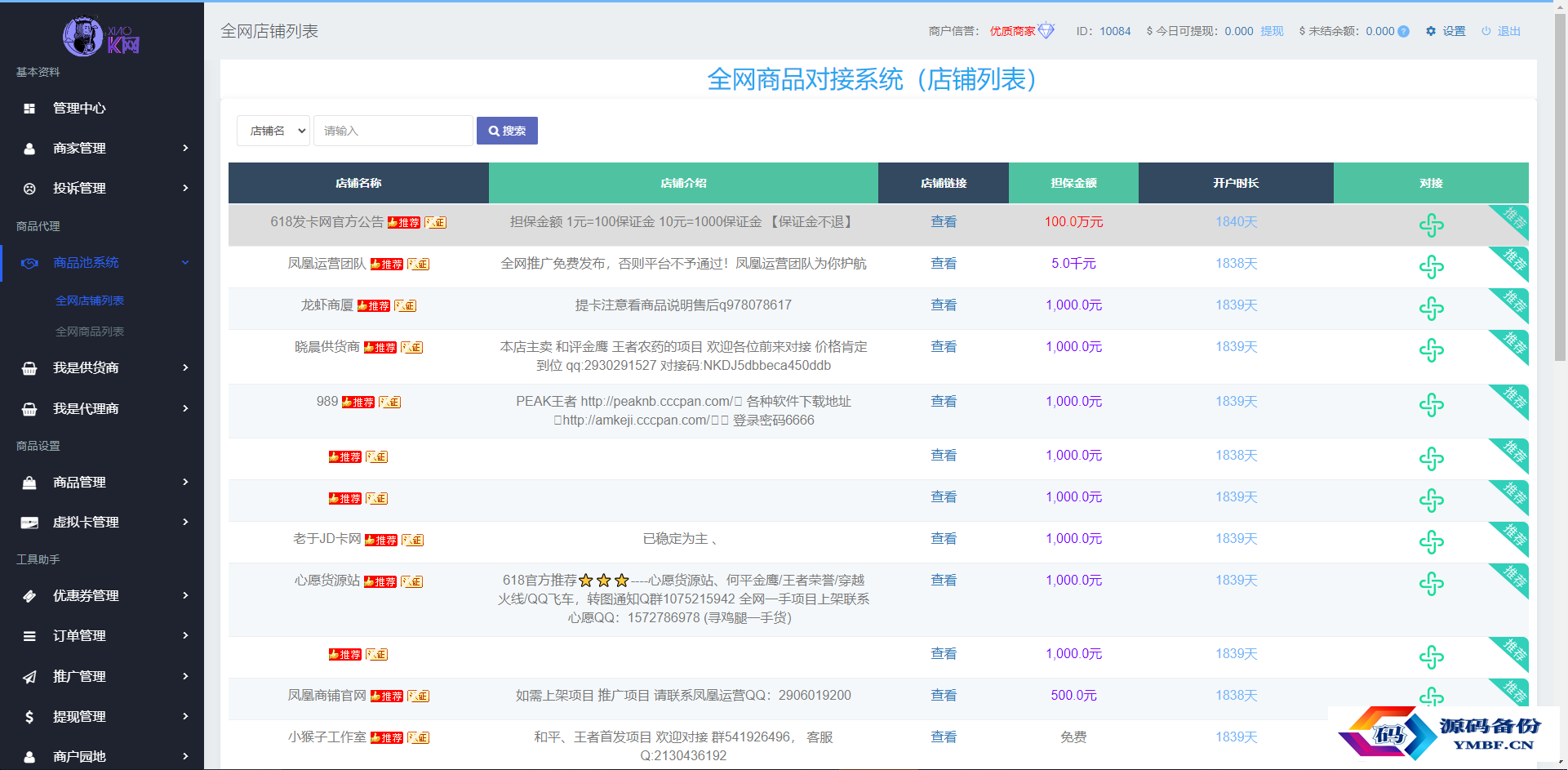Collapse 商品池系统 menu chevron
This screenshot has height=770, width=1568.
(185, 263)
